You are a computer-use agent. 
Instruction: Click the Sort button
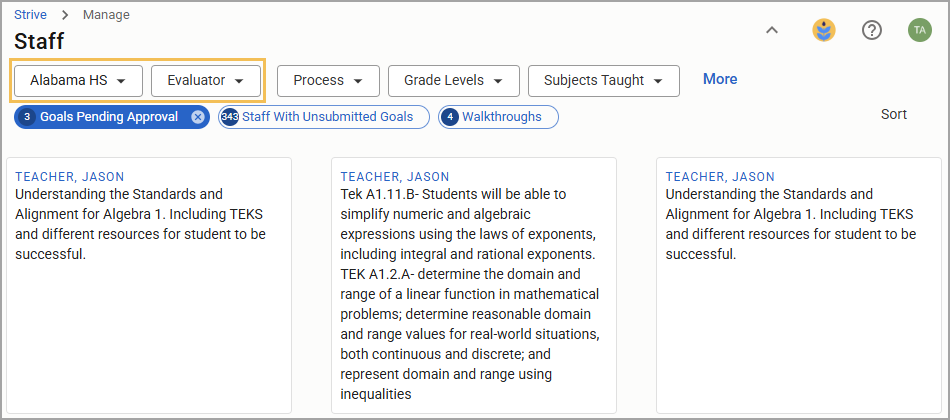[x=894, y=115]
